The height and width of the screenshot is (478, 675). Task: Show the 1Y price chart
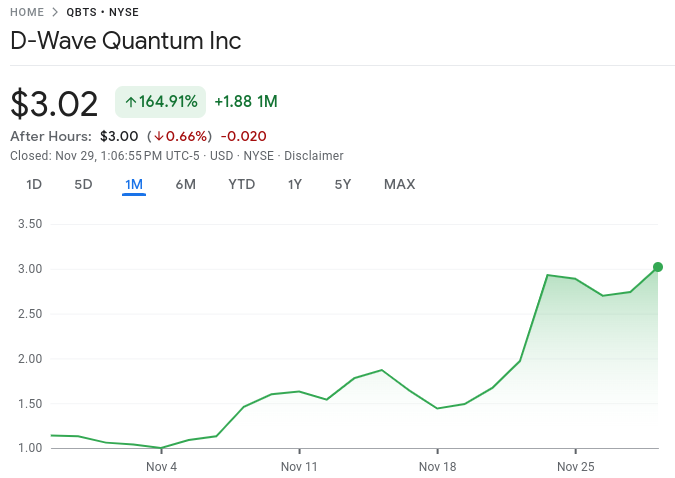pyautogui.click(x=295, y=184)
